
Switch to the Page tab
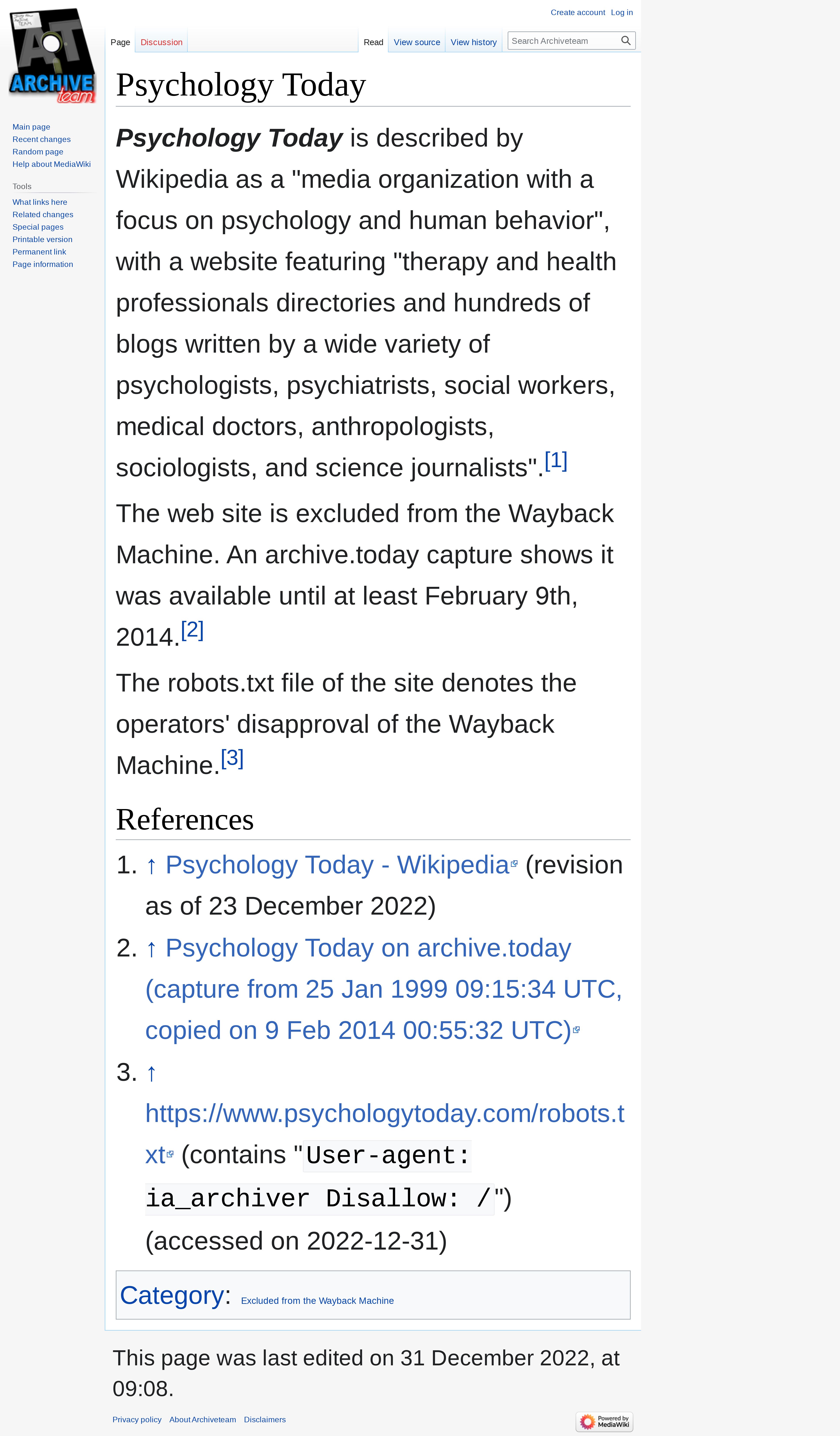tap(120, 42)
